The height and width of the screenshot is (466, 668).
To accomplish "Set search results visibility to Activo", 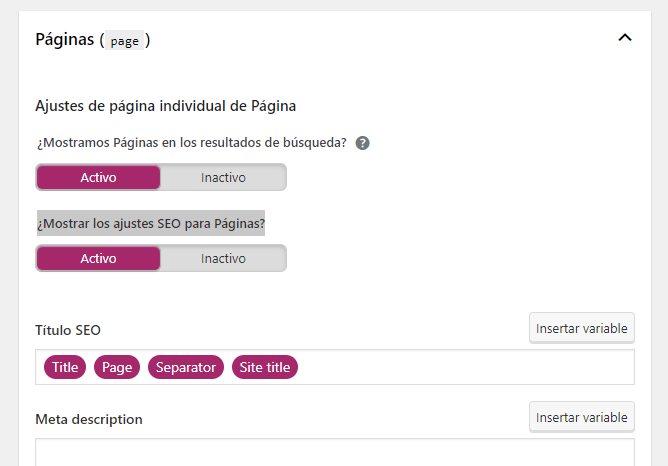I will click(x=98, y=177).
